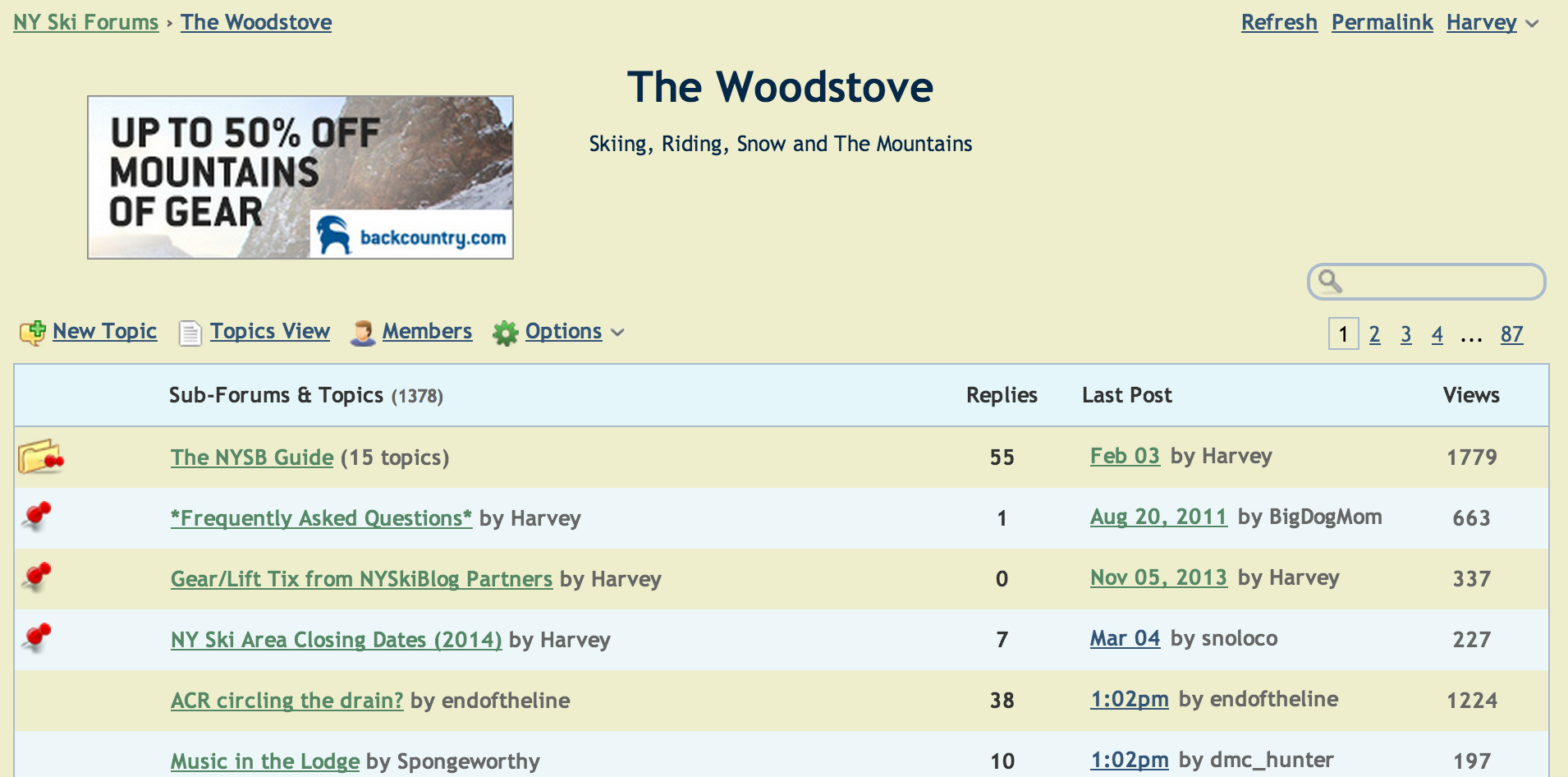
Task: Open the Harvey account dropdown
Action: click(x=1481, y=22)
